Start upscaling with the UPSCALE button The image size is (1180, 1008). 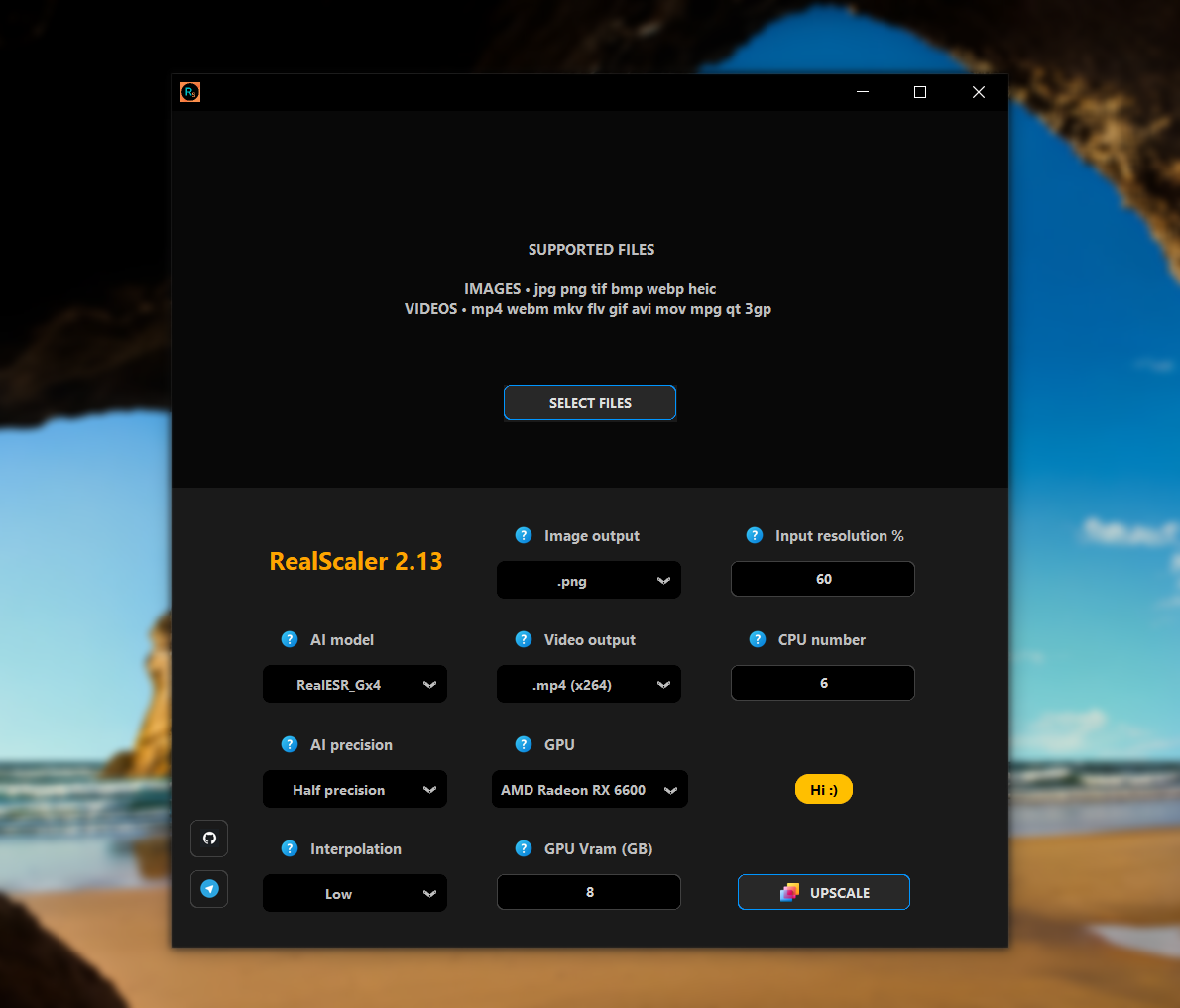[x=823, y=892]
